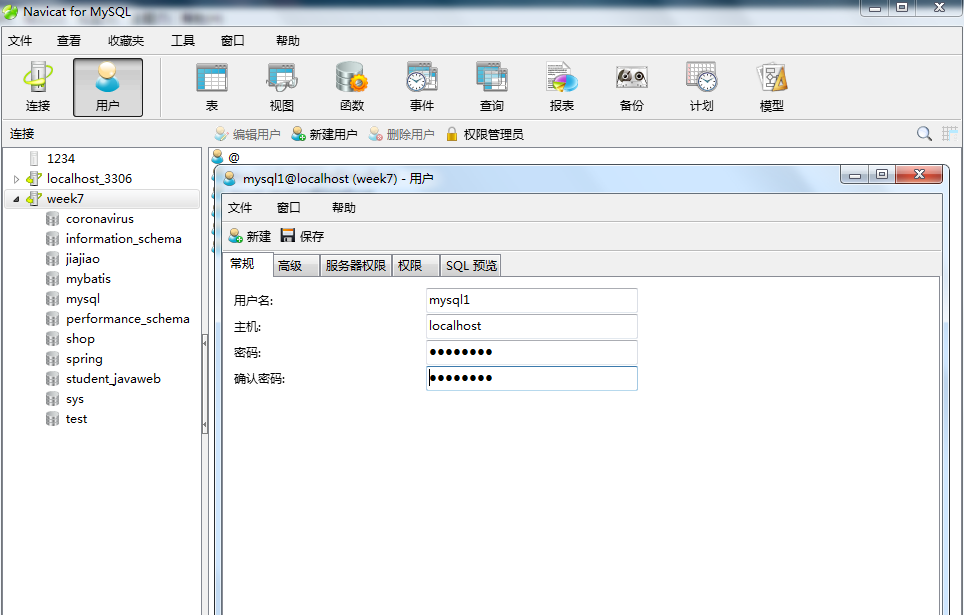Expand the localhost_3306 connection
Screen dimensions: 964x615
pos(17,179)
